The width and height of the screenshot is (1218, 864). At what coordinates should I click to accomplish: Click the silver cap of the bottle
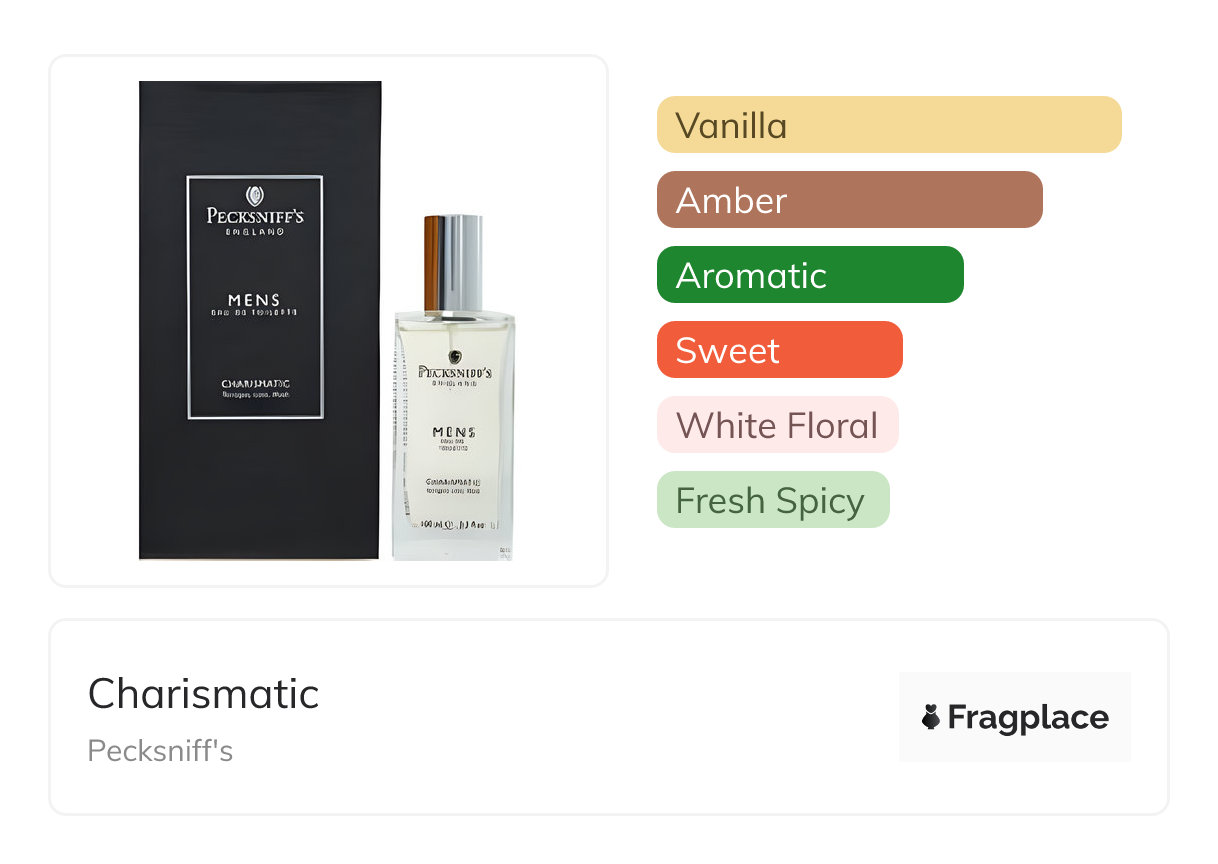click(454, 263)
